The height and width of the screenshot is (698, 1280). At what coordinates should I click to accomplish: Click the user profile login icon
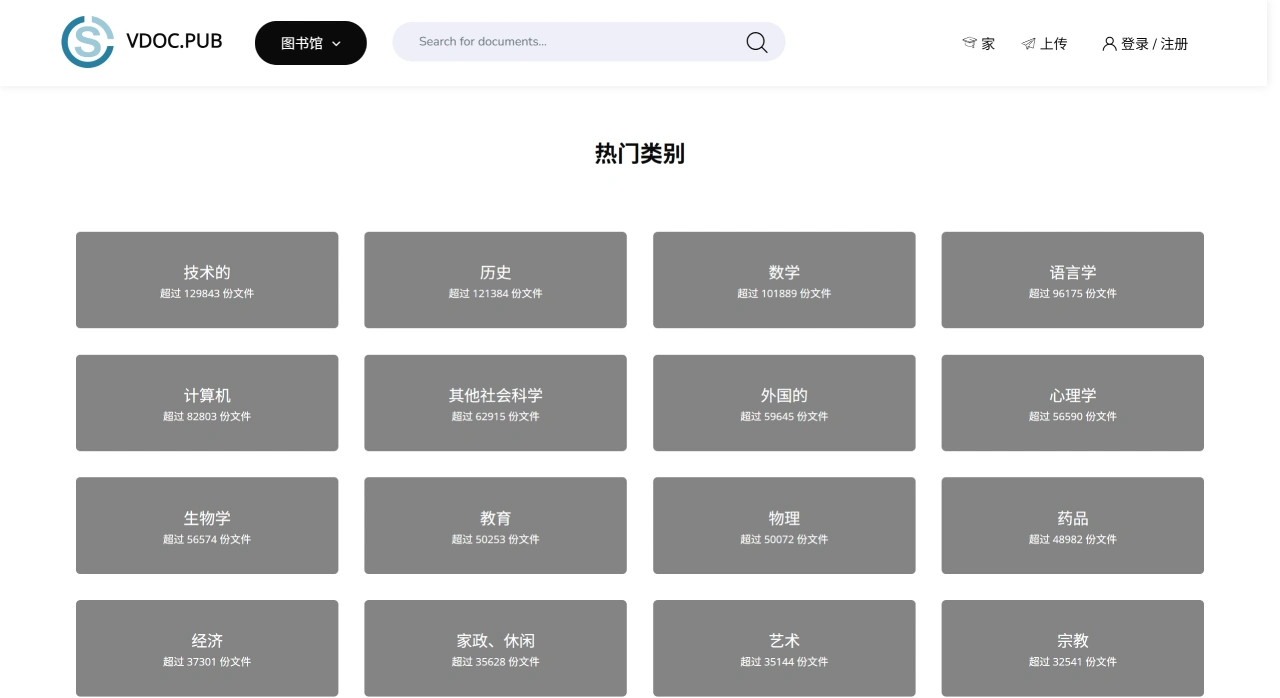pyautogui.click(x=1109, y=44)
